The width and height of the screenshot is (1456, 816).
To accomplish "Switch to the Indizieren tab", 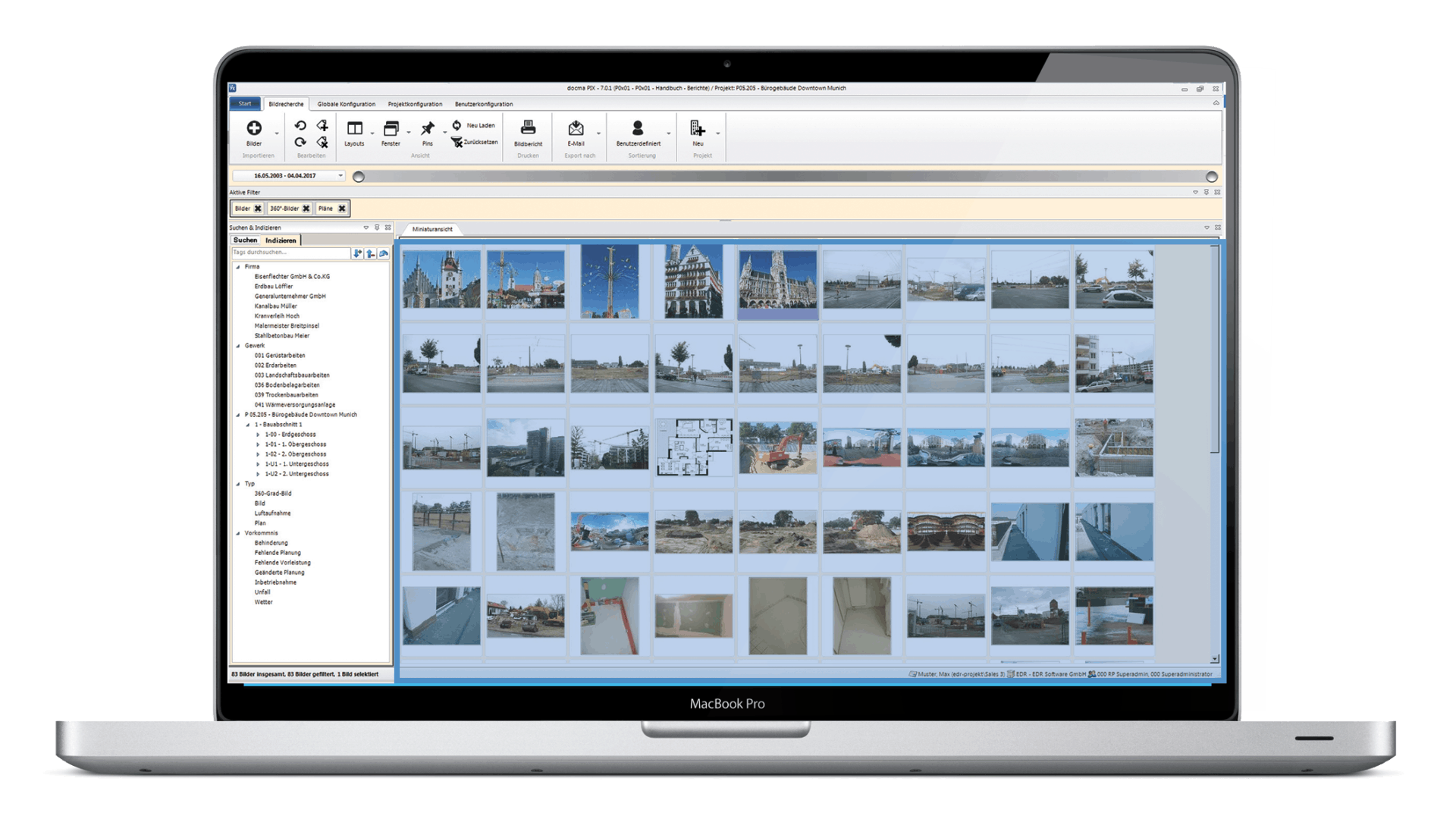I will pyautogui.click(x=281, y=240).
